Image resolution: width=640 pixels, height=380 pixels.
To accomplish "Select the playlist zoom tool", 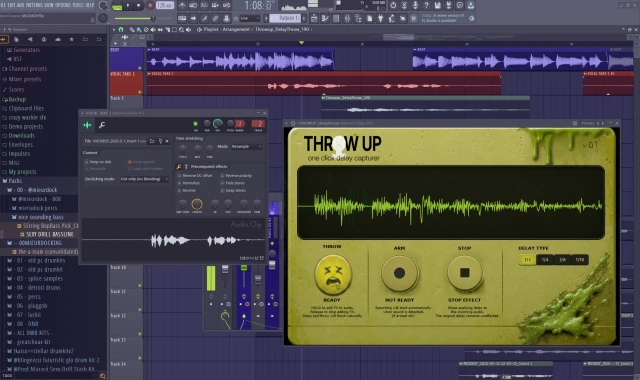I will [x=181, y=29].
